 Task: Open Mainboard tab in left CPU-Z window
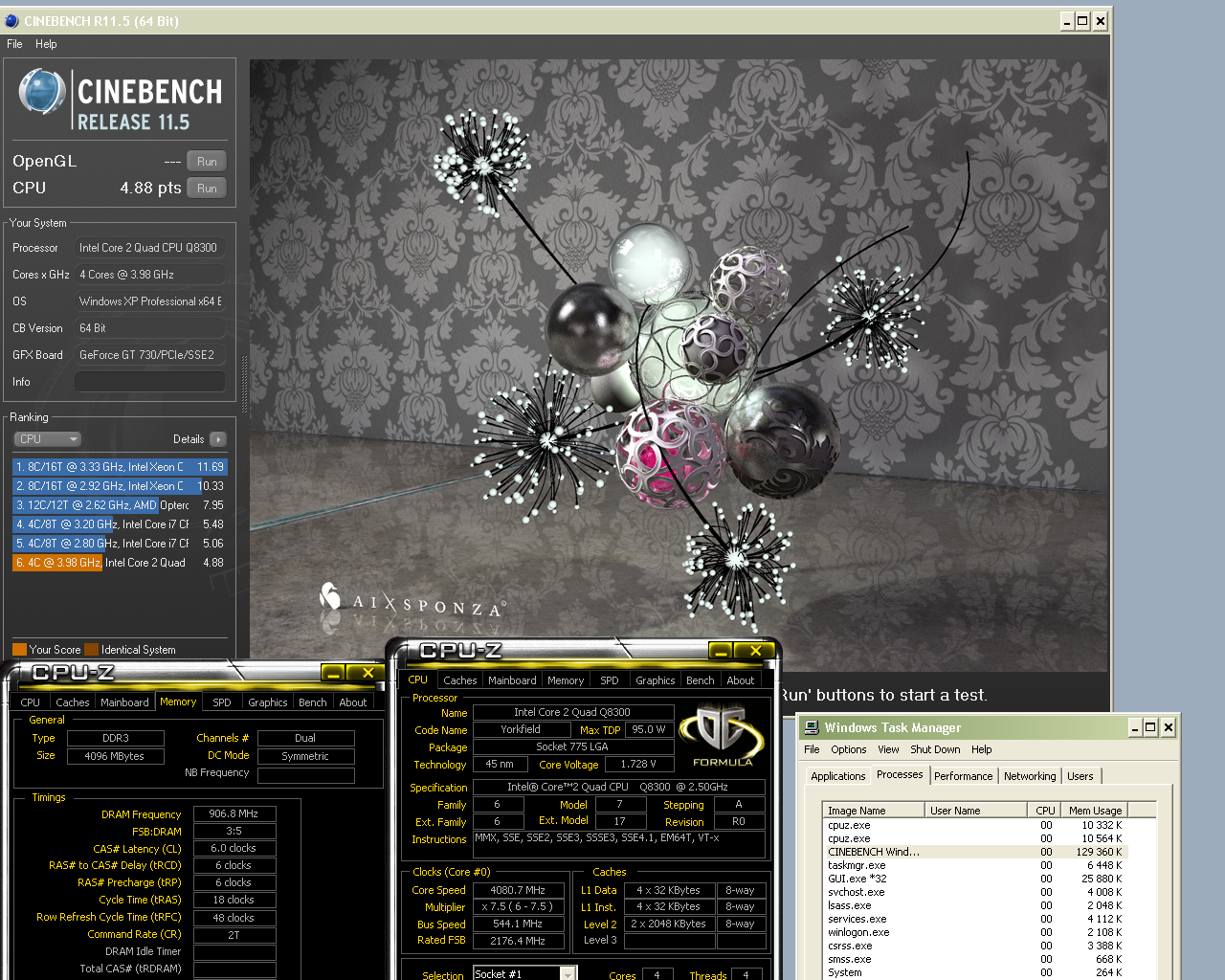click(x=124, y=702)
